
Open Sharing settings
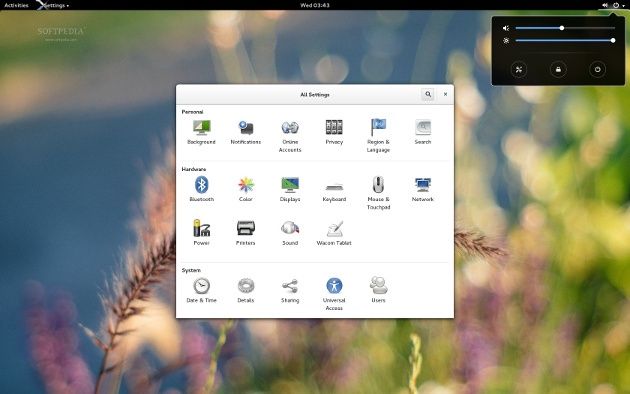(x=290, y=290)
